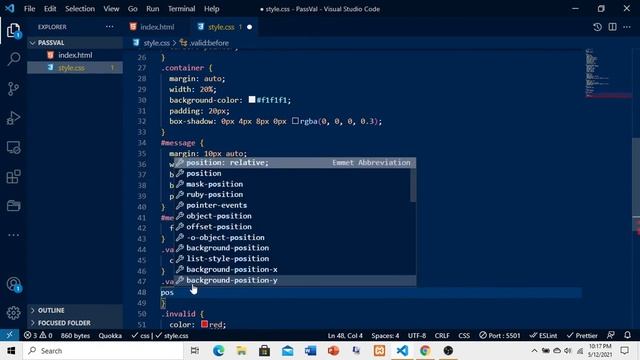Select style.css in the Explorer tree
Viewport: 640px width, 360px height.
tap(75, 68)
